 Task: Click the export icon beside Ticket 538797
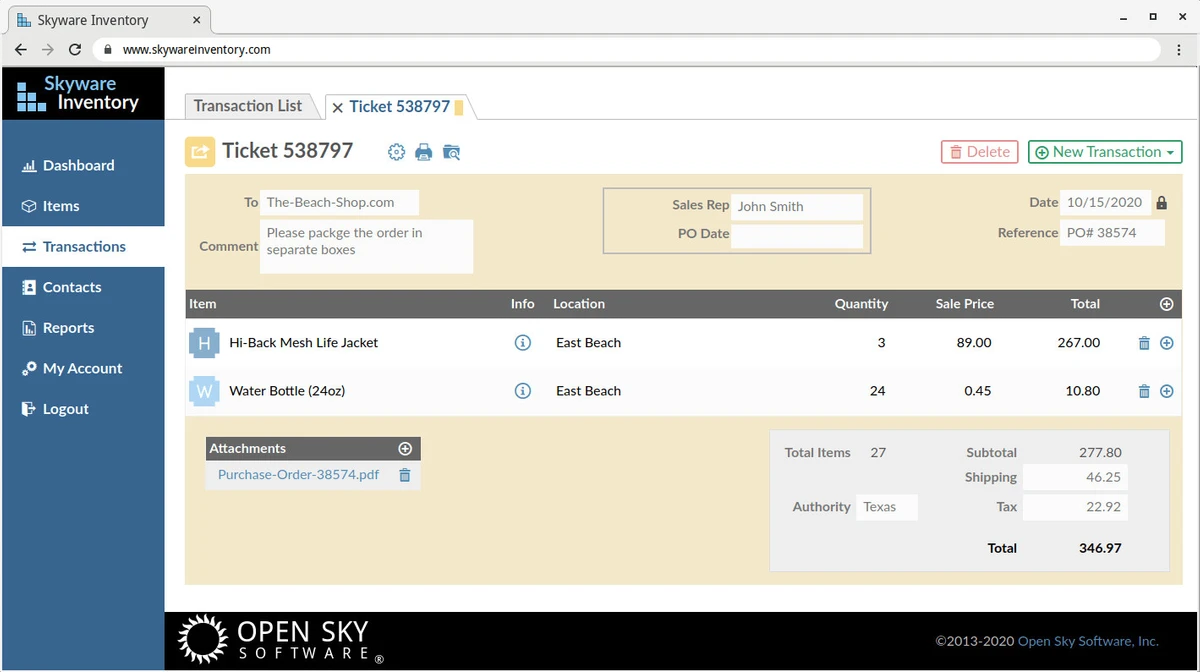200,151
